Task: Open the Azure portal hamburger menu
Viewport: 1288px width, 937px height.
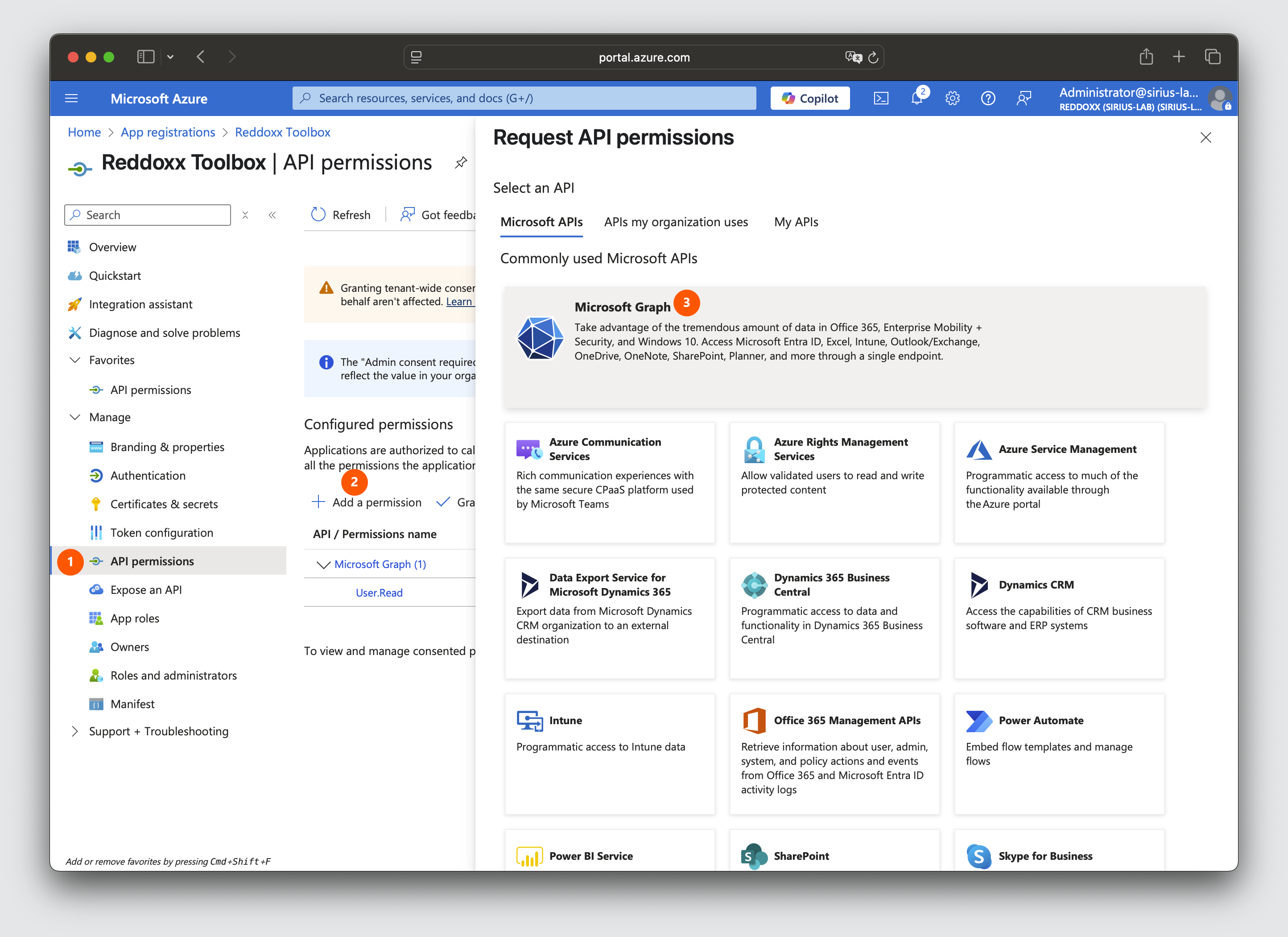Action: click(71, 98)
